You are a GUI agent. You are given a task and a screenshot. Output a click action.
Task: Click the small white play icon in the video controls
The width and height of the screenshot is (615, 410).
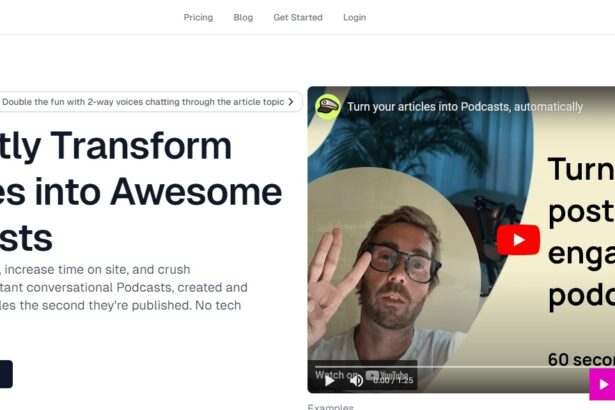click(x=329, y=381)
